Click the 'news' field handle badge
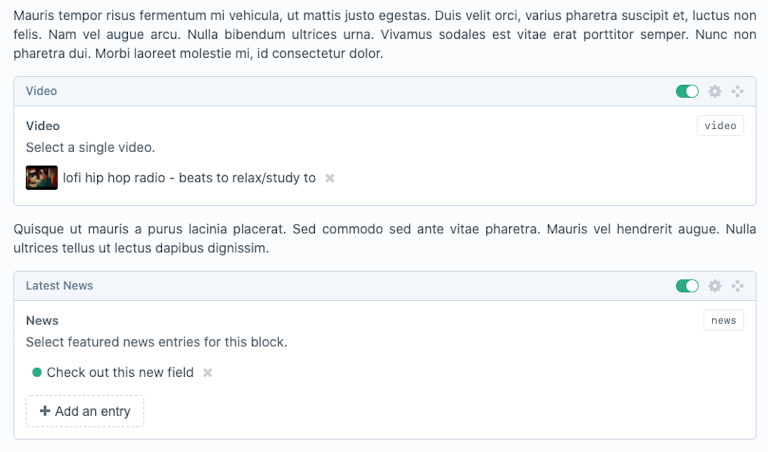 tap(723, 320)
